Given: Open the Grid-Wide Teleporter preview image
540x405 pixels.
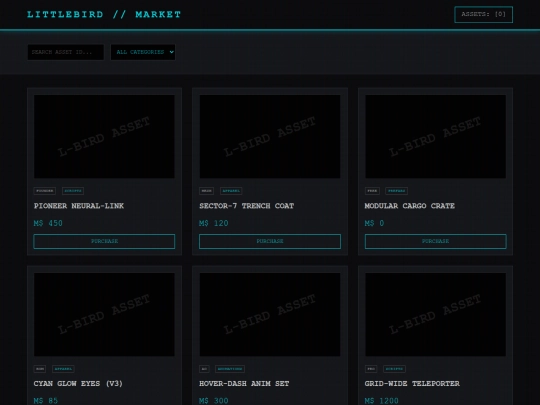Looking at the screenshot, I should (x=435, y=314).
